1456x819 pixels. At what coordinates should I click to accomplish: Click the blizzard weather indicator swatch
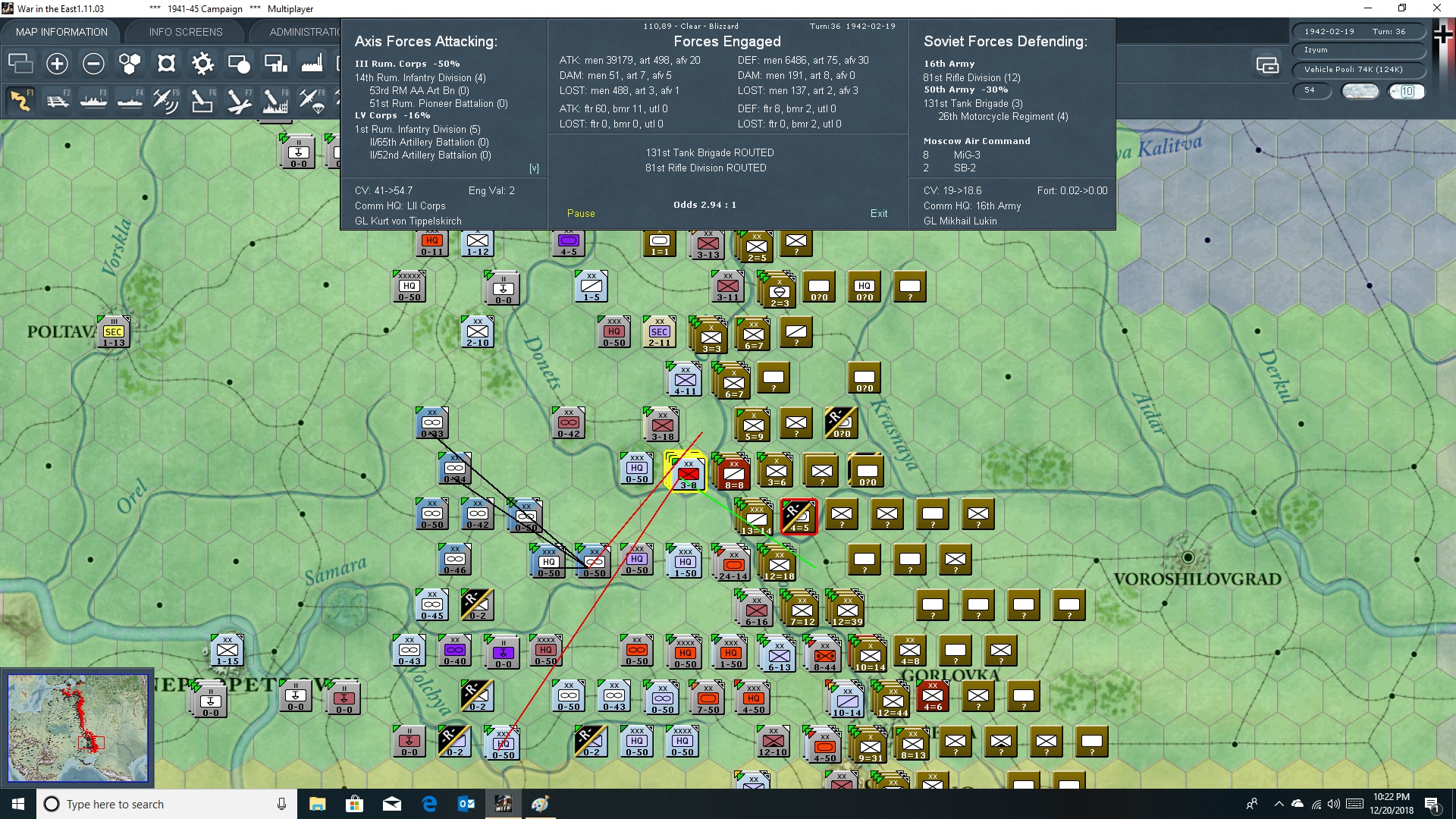[1360, 91]
